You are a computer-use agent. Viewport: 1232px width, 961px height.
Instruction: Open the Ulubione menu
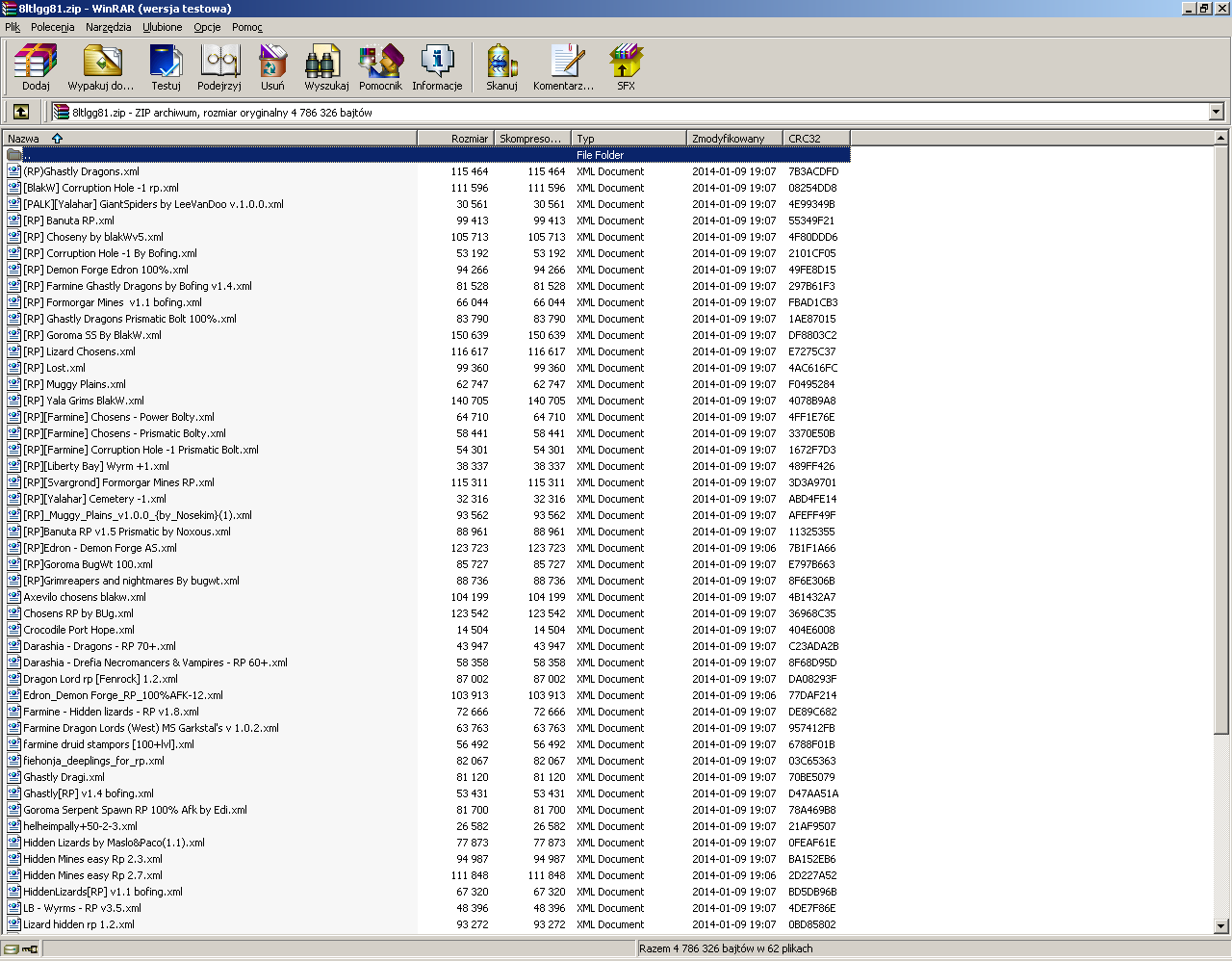click(162, 27)
